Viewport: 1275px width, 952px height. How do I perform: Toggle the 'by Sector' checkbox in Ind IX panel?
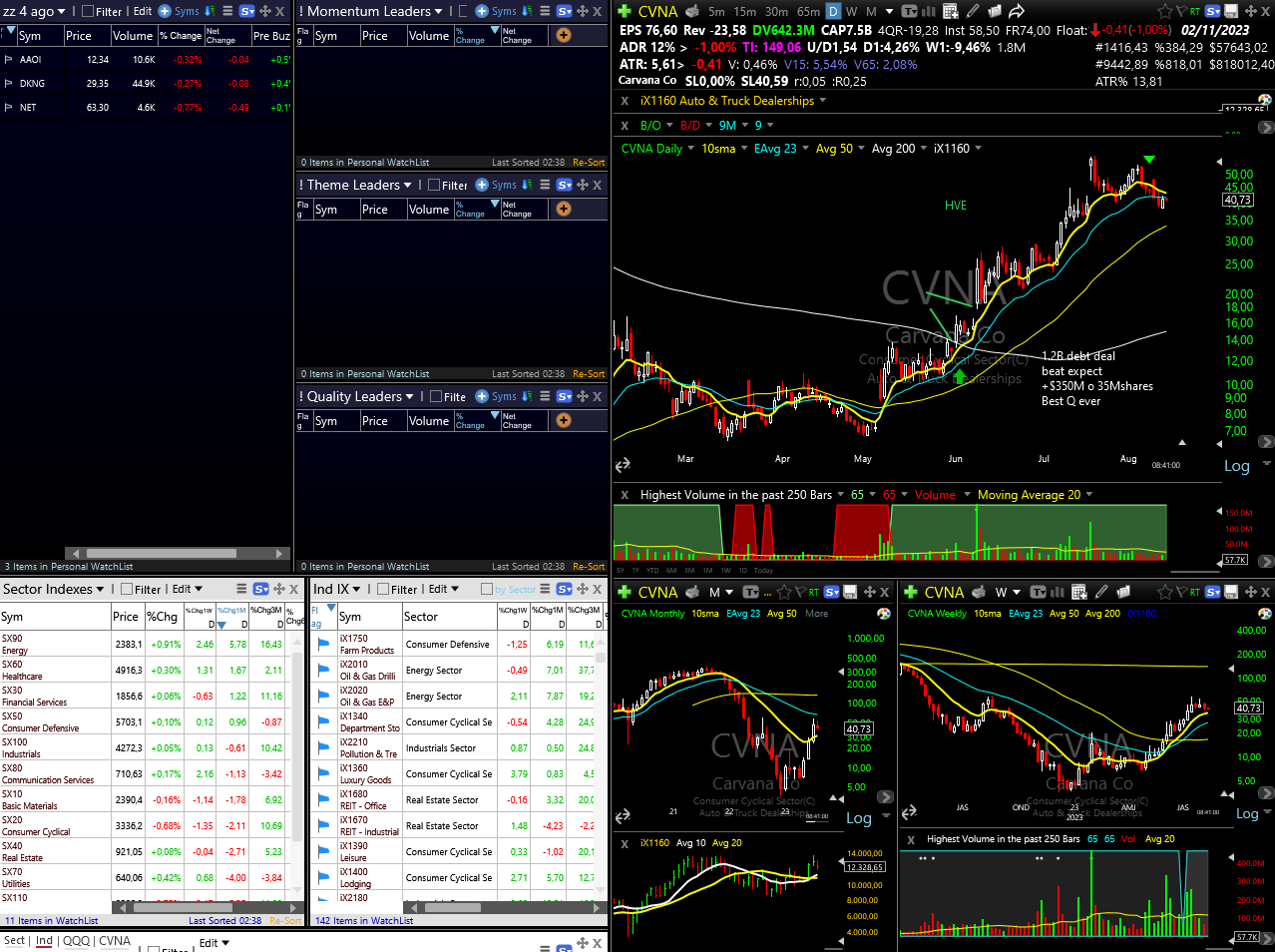point(487,589)
